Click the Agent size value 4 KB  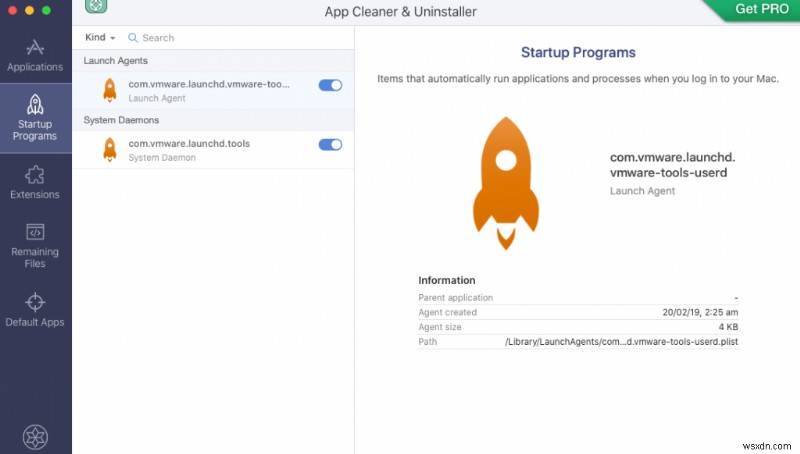pos(728,327)
